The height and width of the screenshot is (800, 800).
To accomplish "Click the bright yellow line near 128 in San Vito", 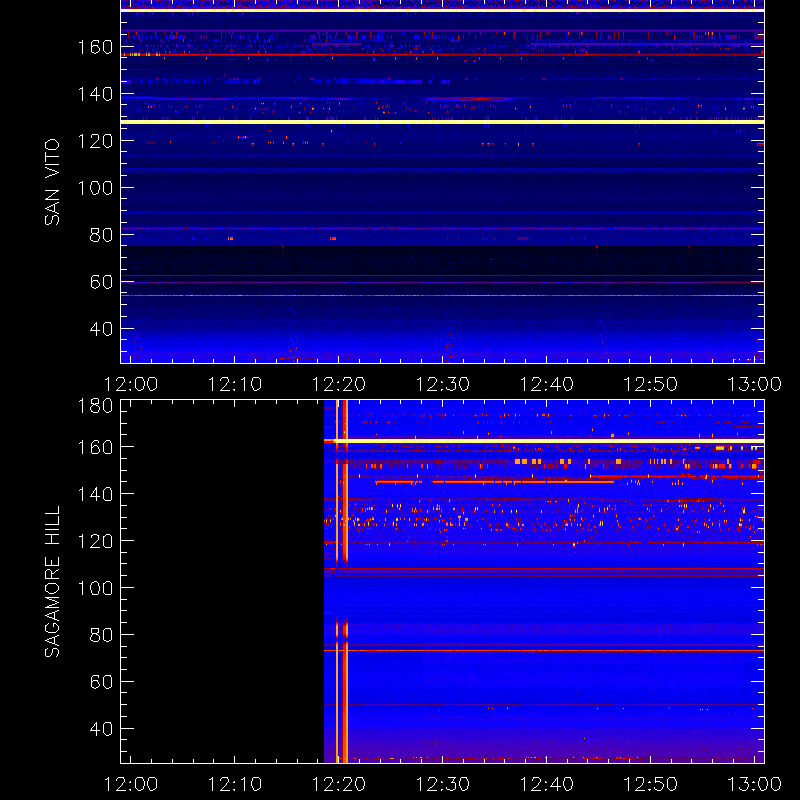I will click(x=442, y=122).
